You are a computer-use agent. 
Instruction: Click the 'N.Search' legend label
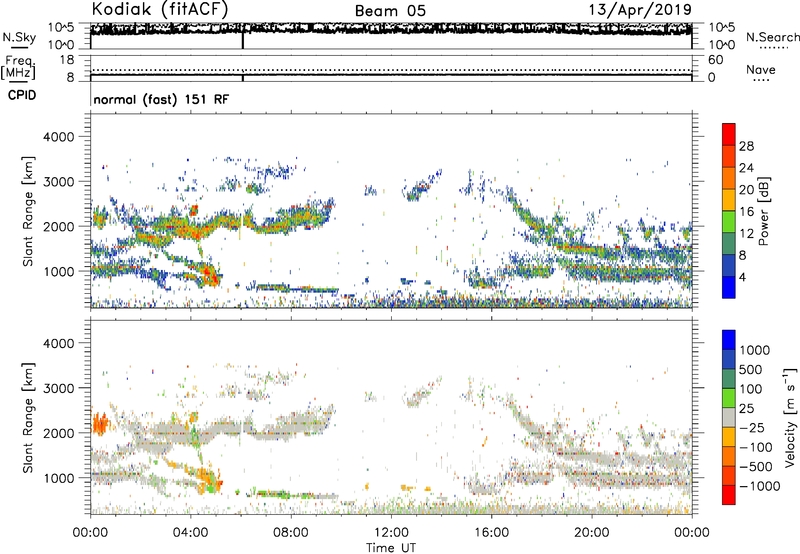[773, 37]
